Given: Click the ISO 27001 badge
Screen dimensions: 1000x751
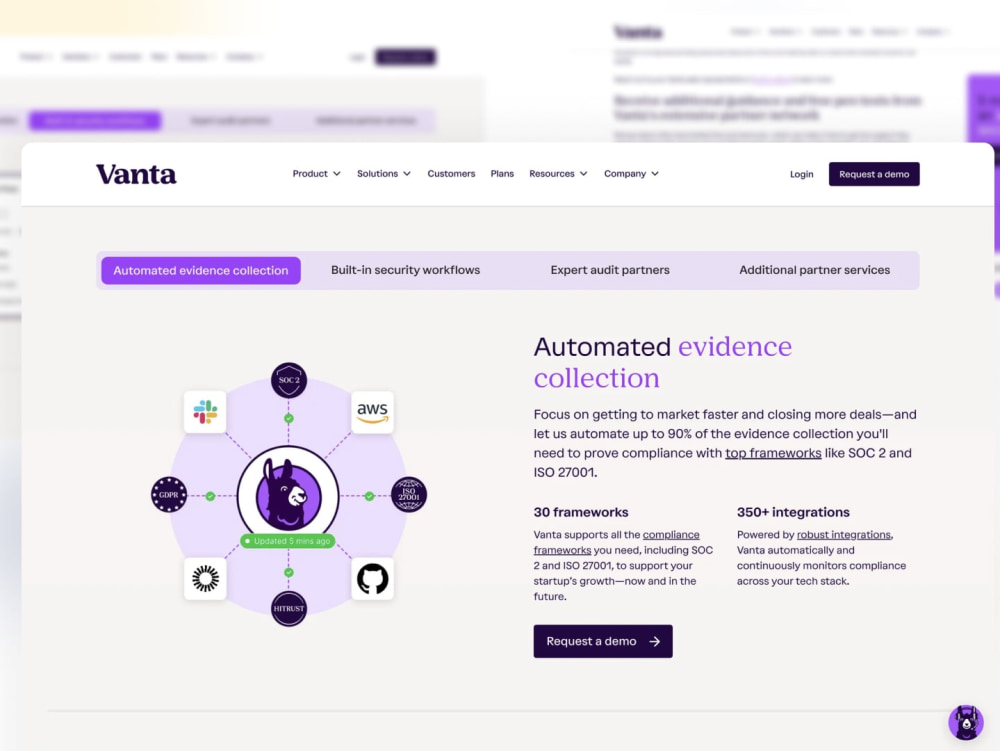Looking at the screenshot, I should click(409, 495).
